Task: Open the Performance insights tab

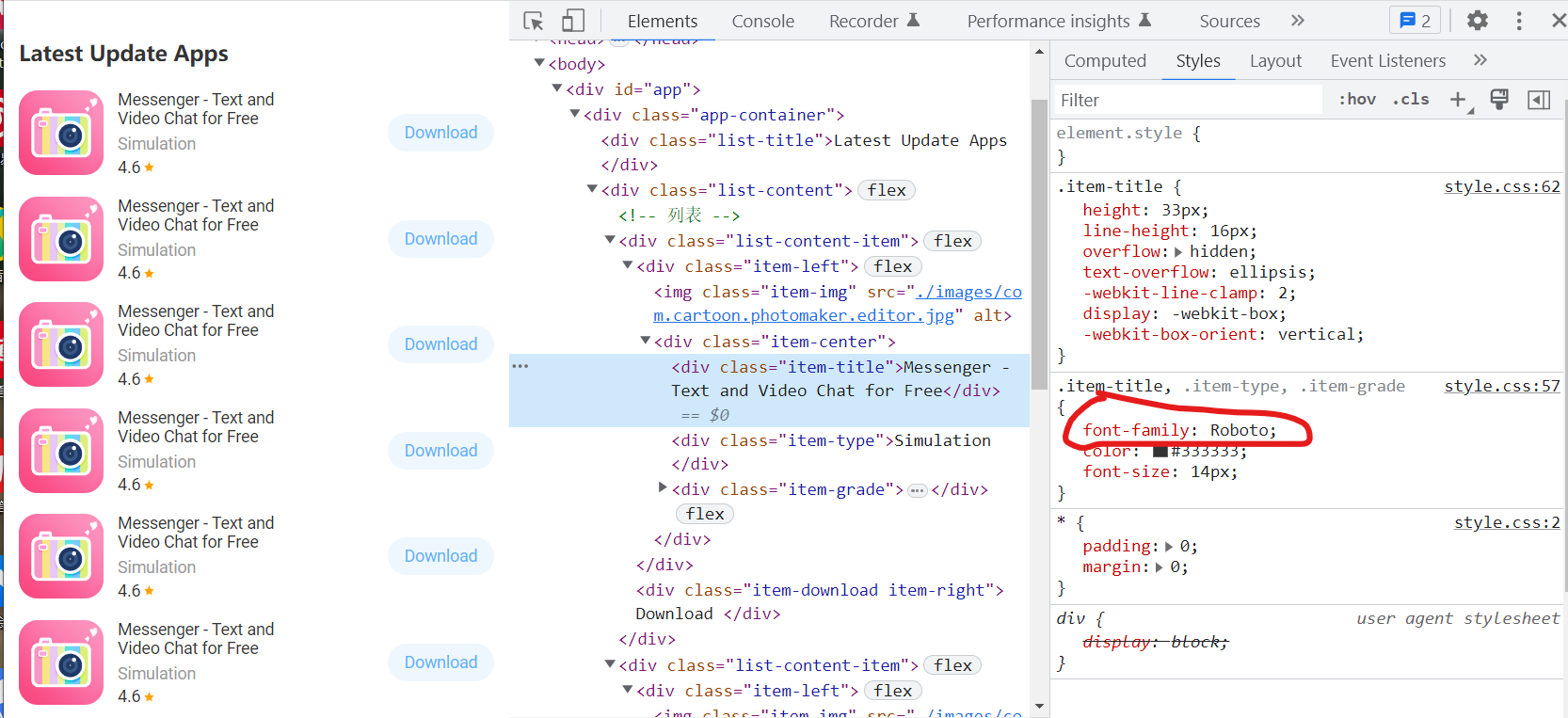Action: click(x=1060, y=21)
